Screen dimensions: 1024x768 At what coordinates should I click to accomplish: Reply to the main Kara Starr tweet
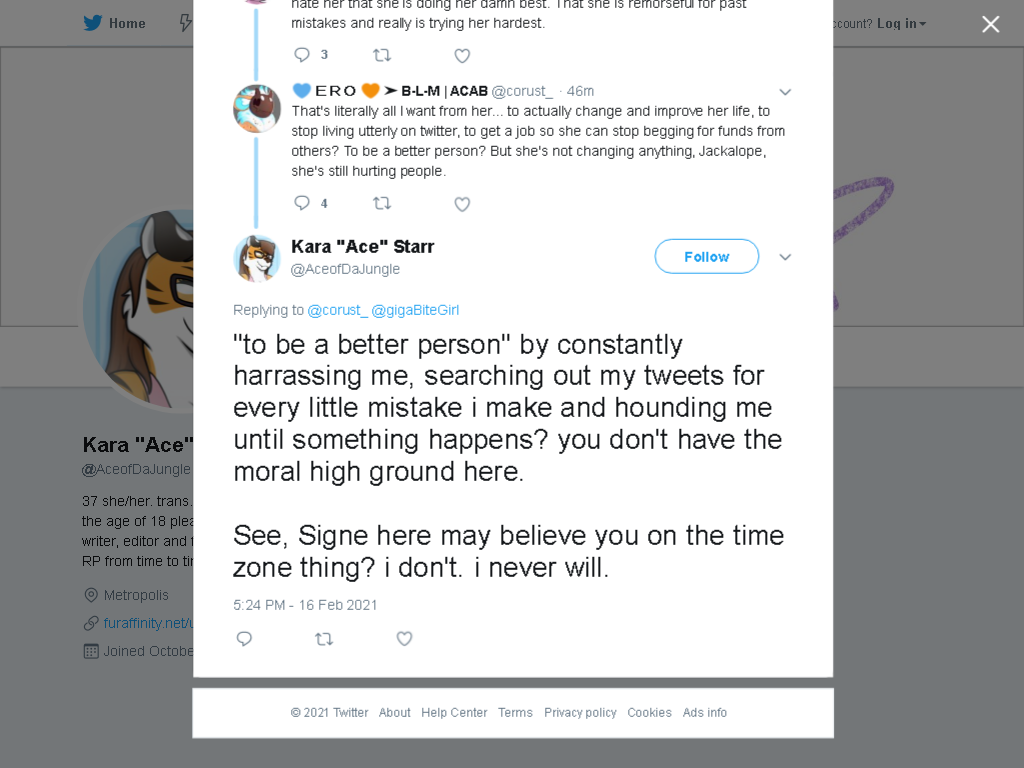pyautogui.click(x=244, y=639)
